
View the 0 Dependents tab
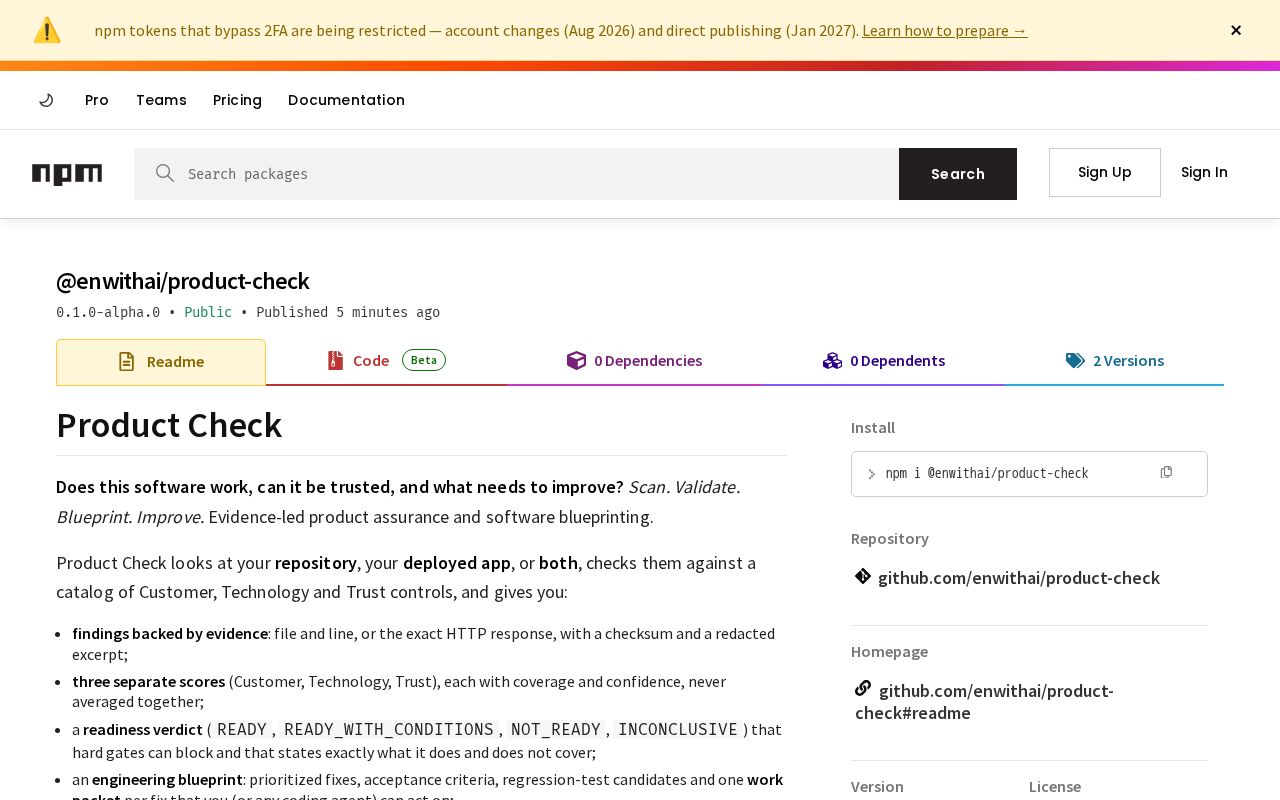tap(884, 361)
